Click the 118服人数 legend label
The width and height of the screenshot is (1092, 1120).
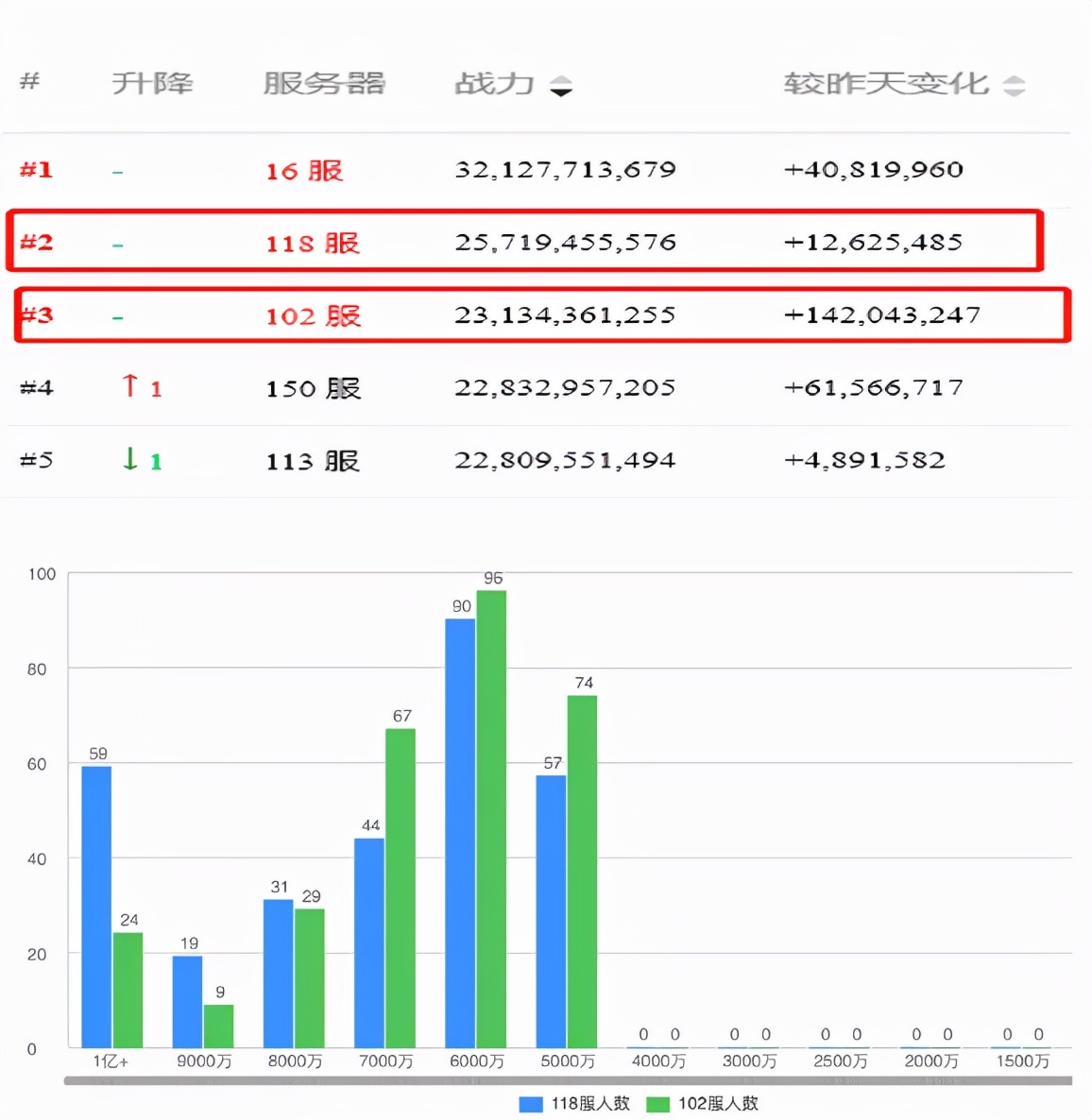590,1104
